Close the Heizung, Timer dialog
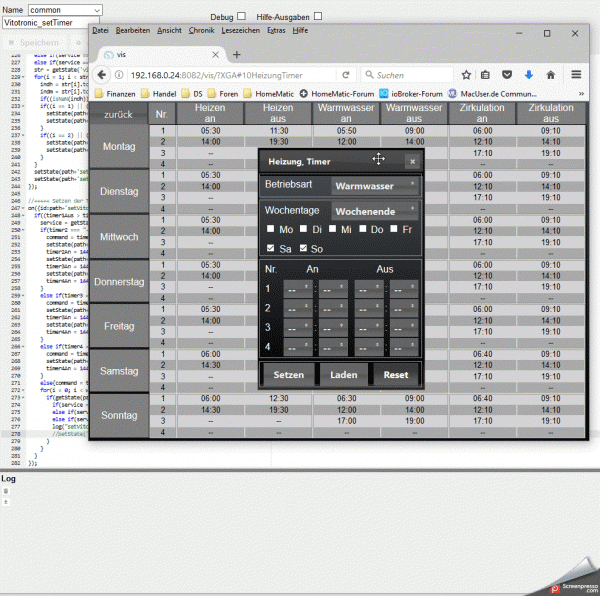Image resolution: width=600 pixels, height=596 pixels. tap(412, 161)
